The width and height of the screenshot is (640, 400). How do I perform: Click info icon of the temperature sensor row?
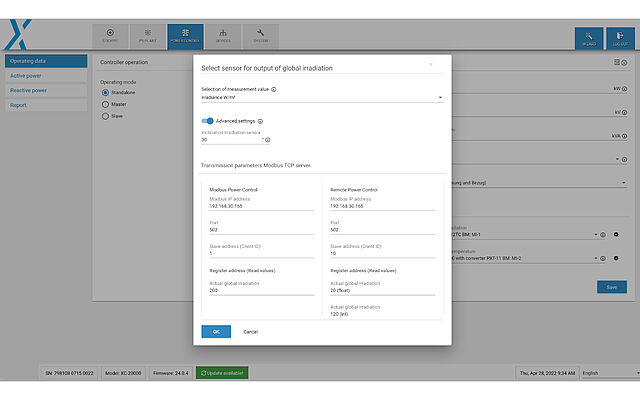(603, 258)
